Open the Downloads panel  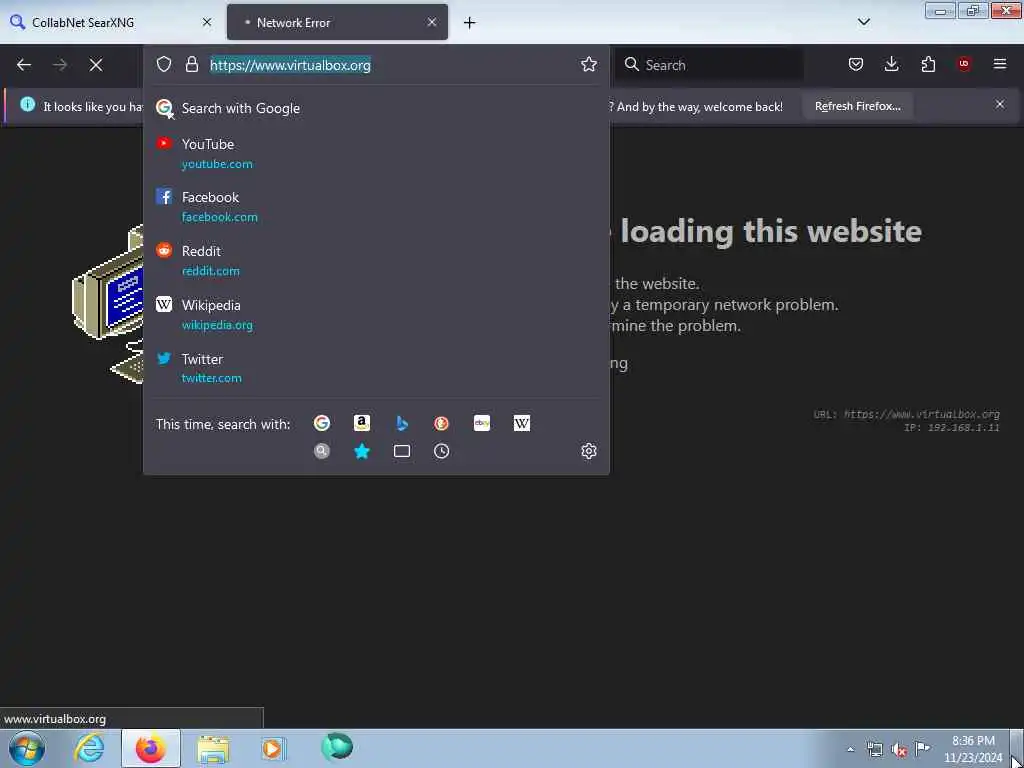point(891,64)
